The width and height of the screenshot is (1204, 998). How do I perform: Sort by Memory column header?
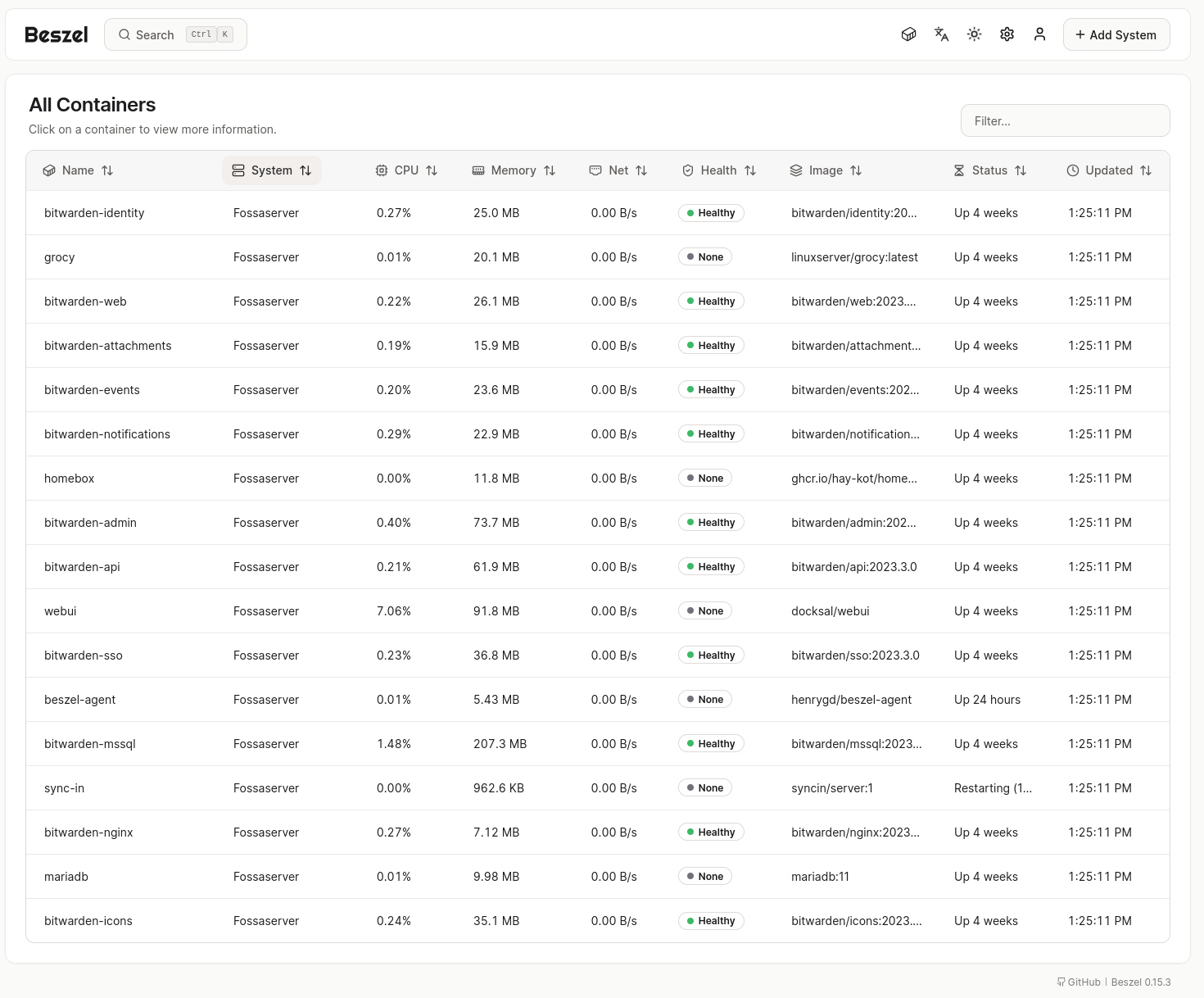tap(514, 170)
